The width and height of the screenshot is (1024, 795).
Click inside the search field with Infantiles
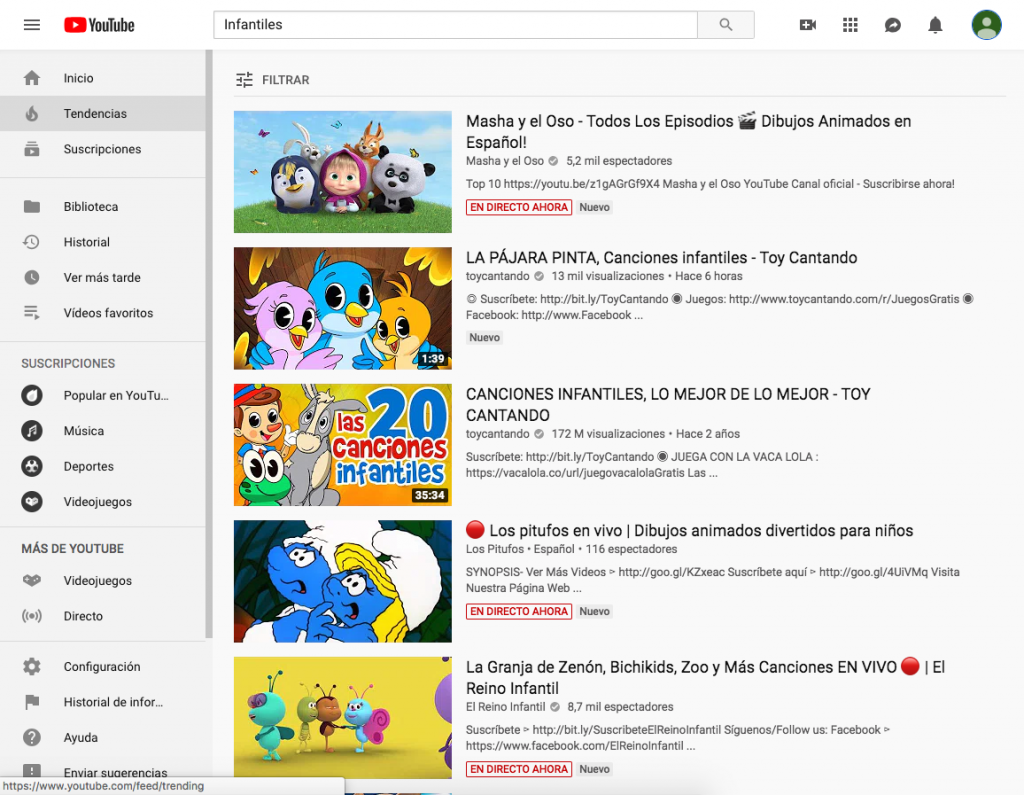[455, 25]
